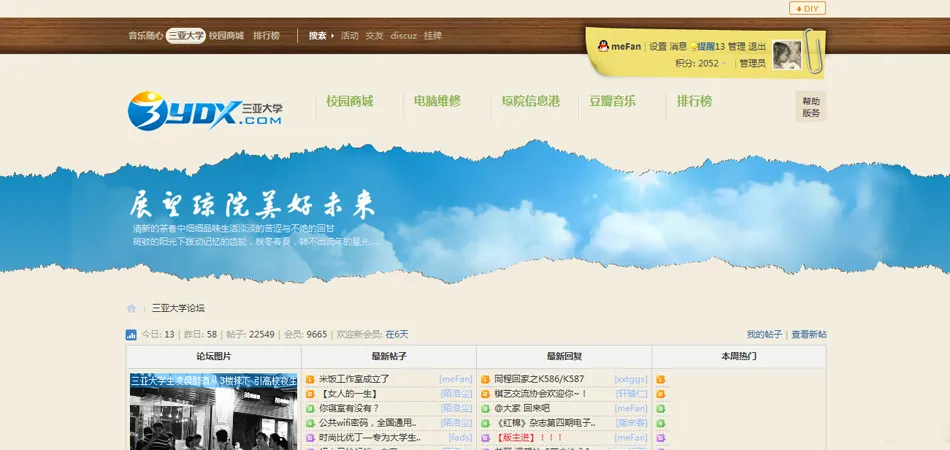Open post 同程回家之K586/K587
950x450 pixels.
pyautogui.click(x=539, y=379)
